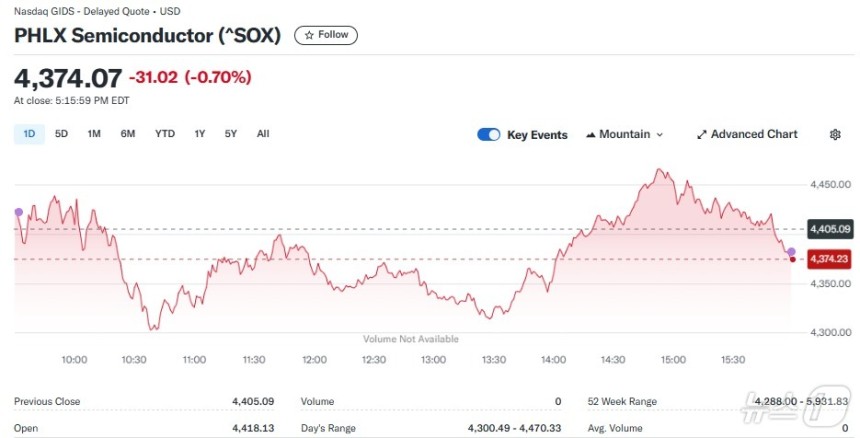
Task: Click the expand arrows icon beside Advanced Chart
Action: point(701,135)
